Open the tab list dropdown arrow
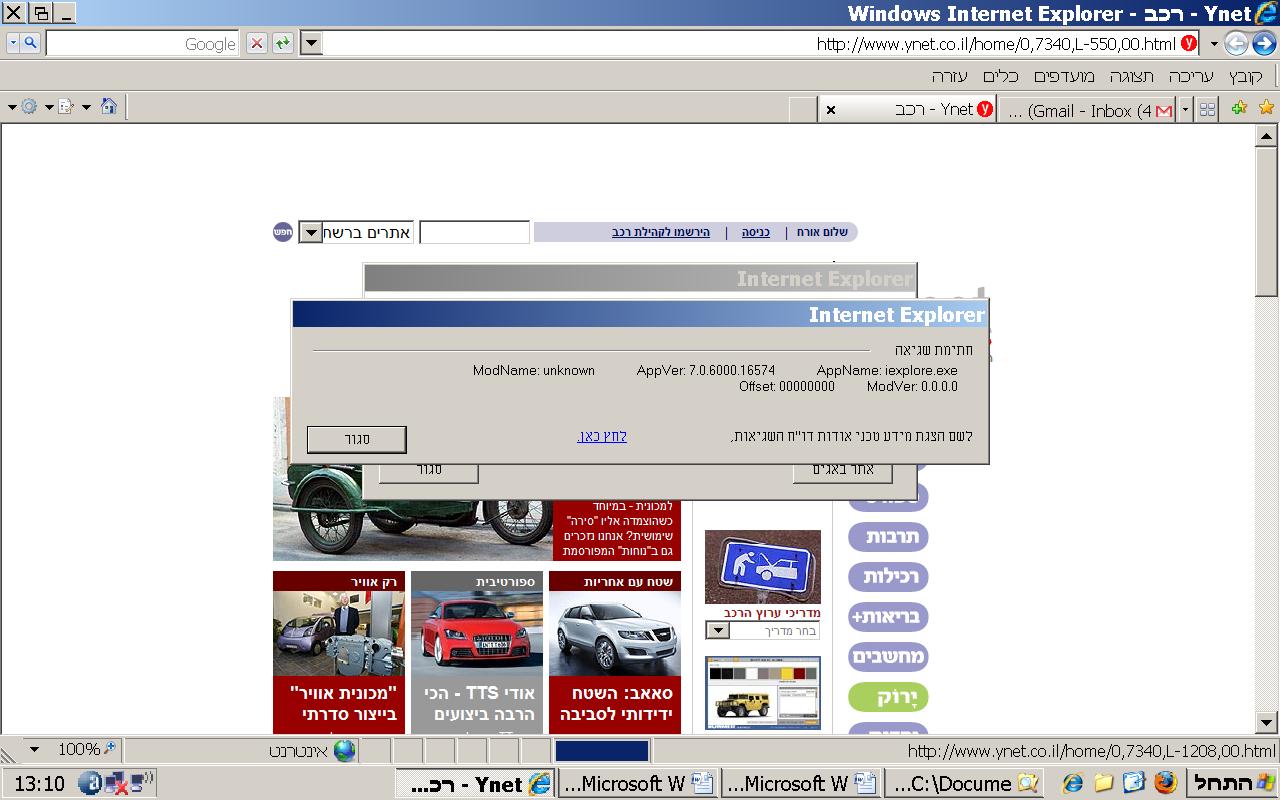This screenshot has height=800, width=1280. pyautogui.click(x=1186, y=109)
